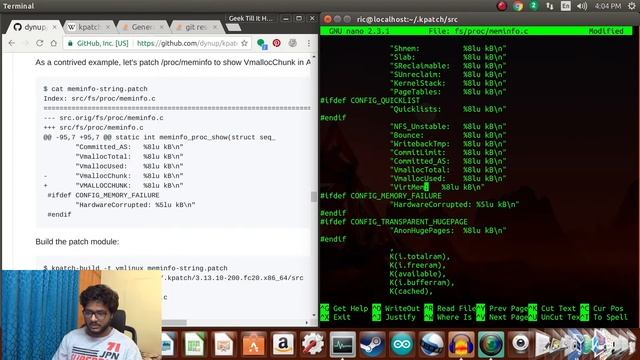This screenshot has height=360, width=640.
Task: Click '$ cat meminfo-string.patch' code line
Action: point(96,89)
